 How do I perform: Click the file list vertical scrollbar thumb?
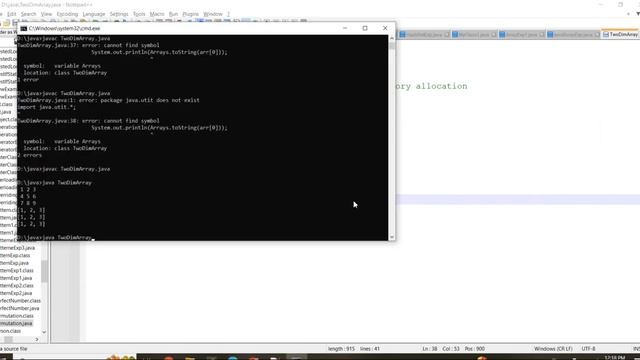point(44,271)
